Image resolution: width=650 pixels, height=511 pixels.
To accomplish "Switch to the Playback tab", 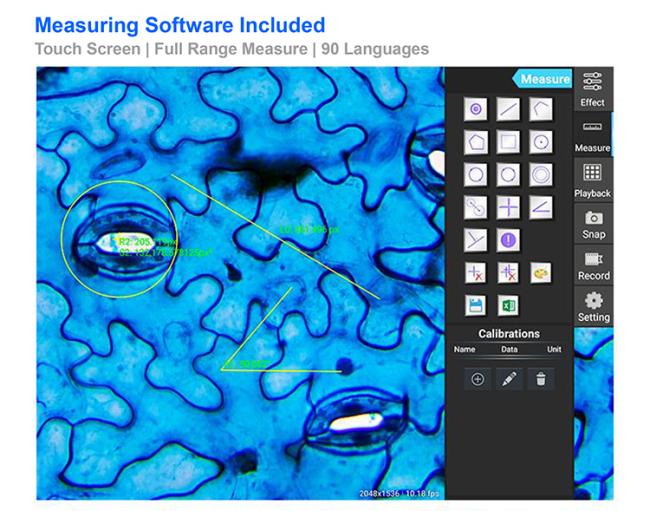I will pyautogui.click(x=593, y=180).
